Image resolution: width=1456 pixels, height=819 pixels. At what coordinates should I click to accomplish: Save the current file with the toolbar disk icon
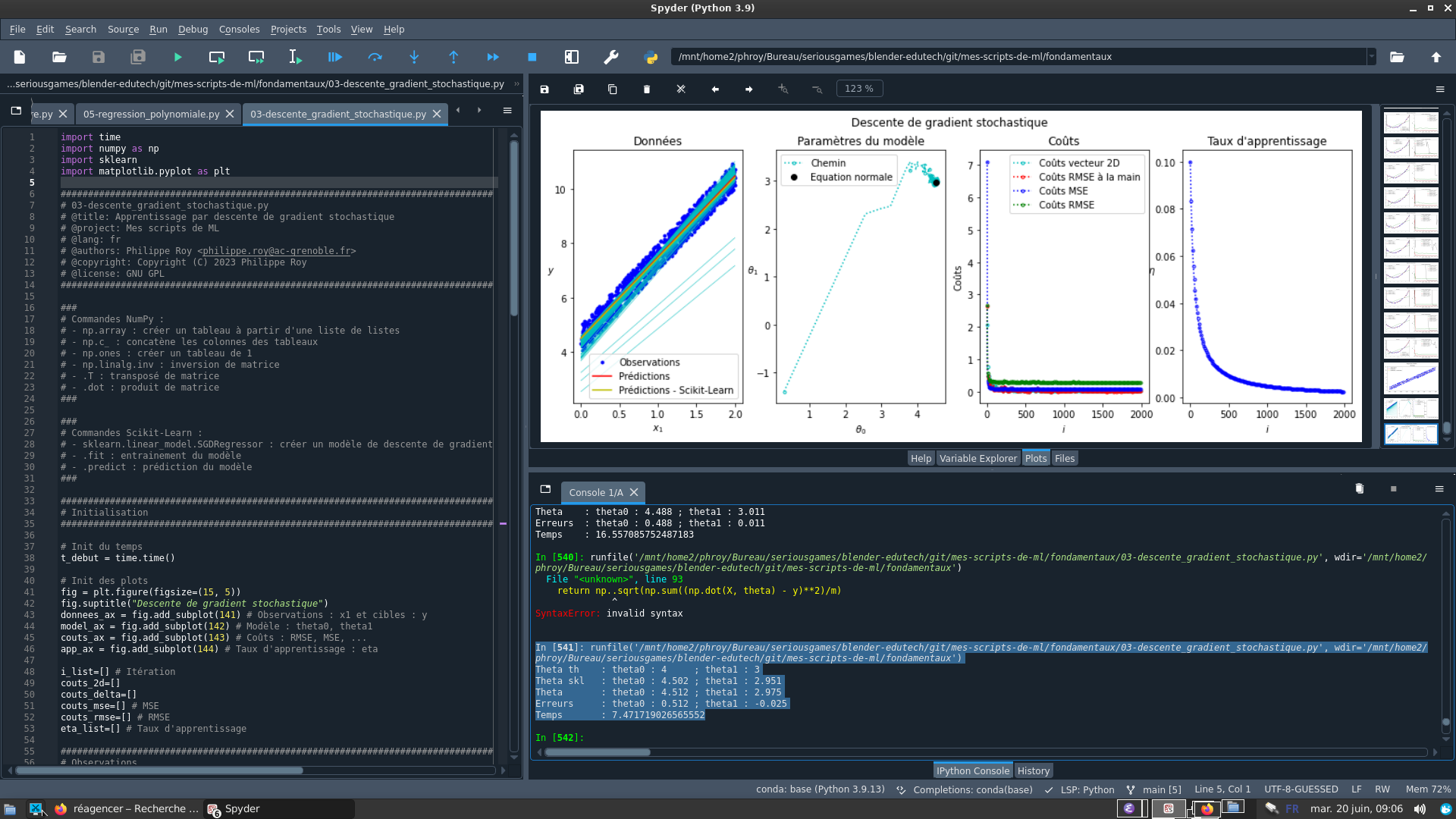coord(99,57)
